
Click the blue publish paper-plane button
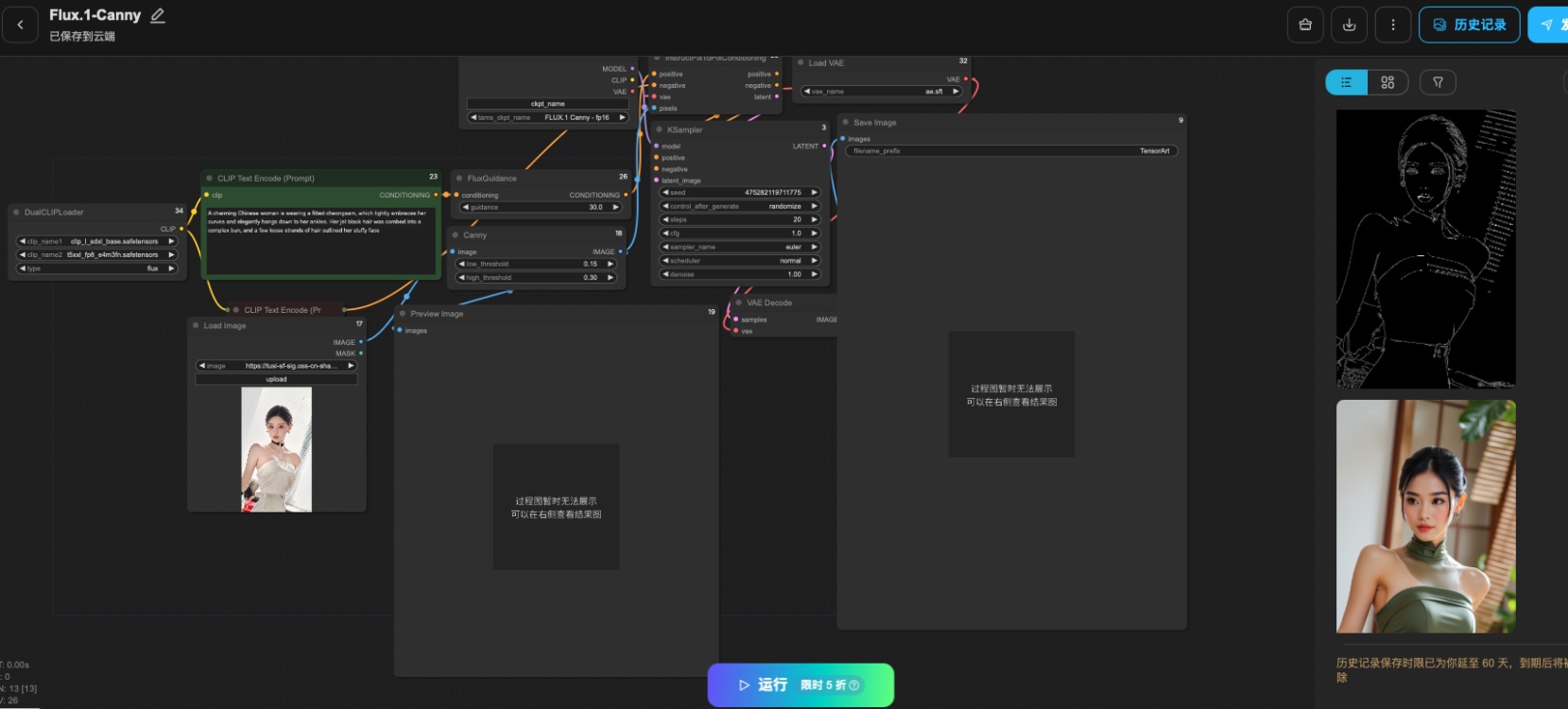tap(1548, 25)
